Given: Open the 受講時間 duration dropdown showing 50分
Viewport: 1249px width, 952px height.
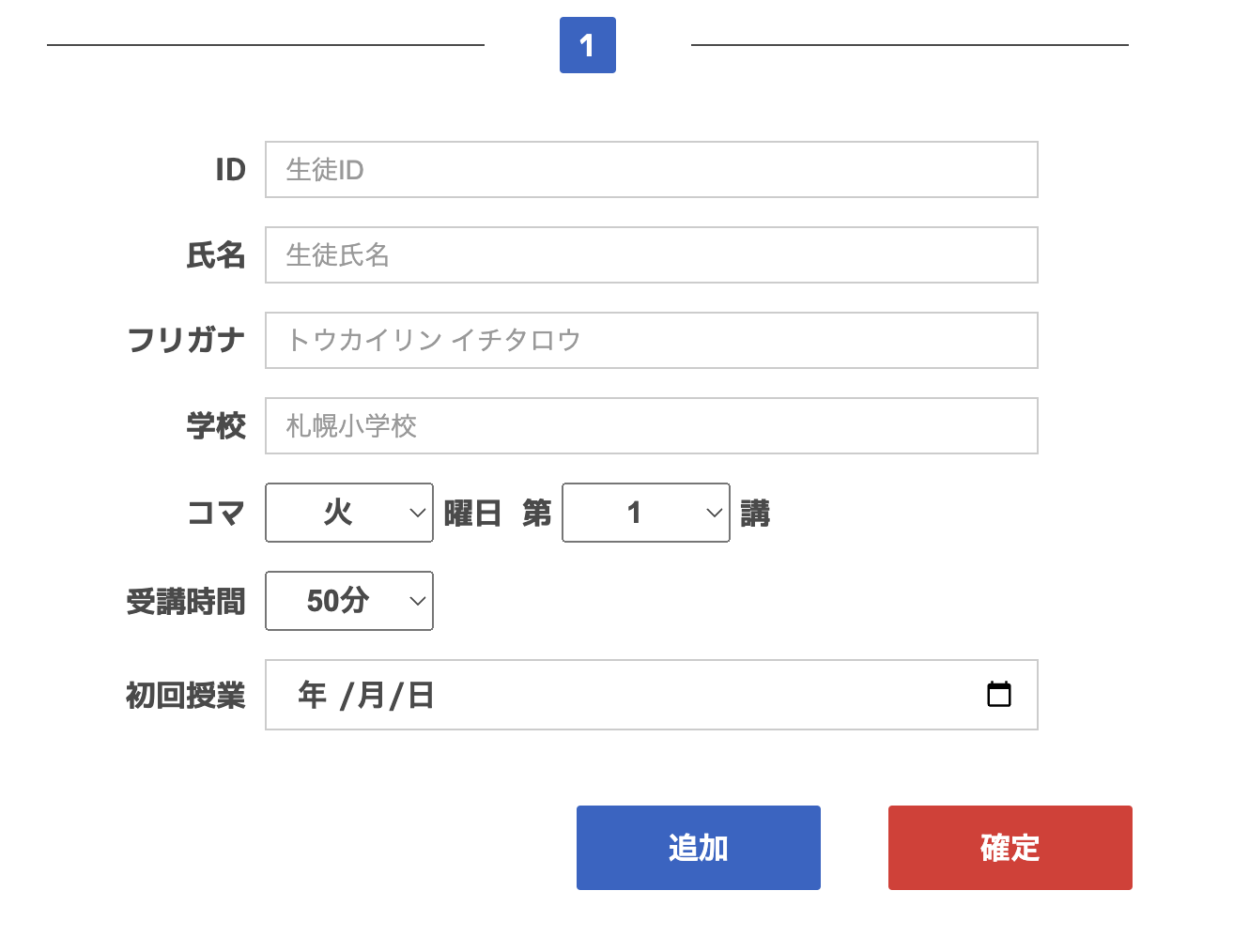Looking at the screenshot, I should point(348,601).
